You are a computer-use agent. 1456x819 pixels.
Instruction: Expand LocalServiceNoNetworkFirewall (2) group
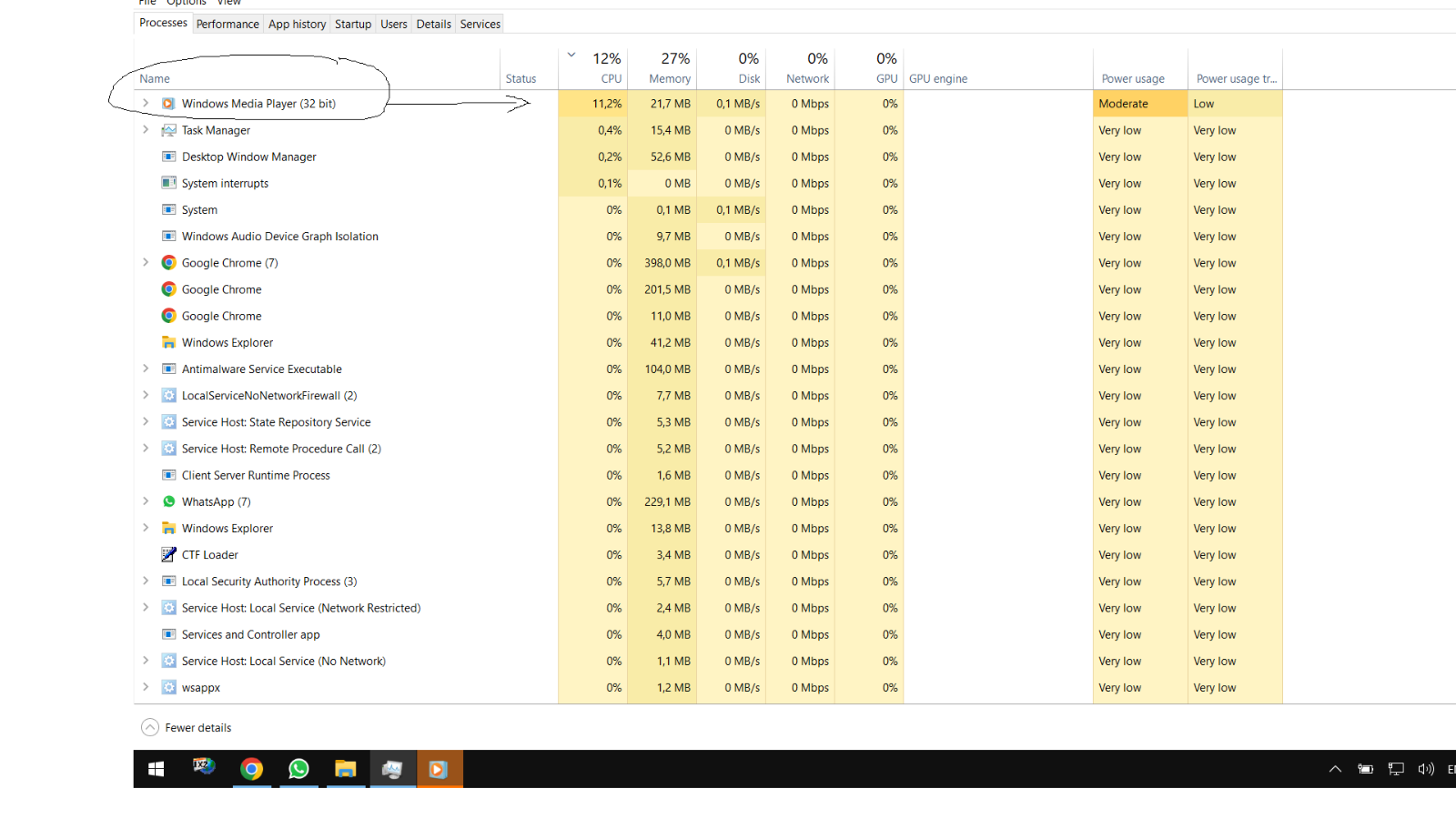146,395
